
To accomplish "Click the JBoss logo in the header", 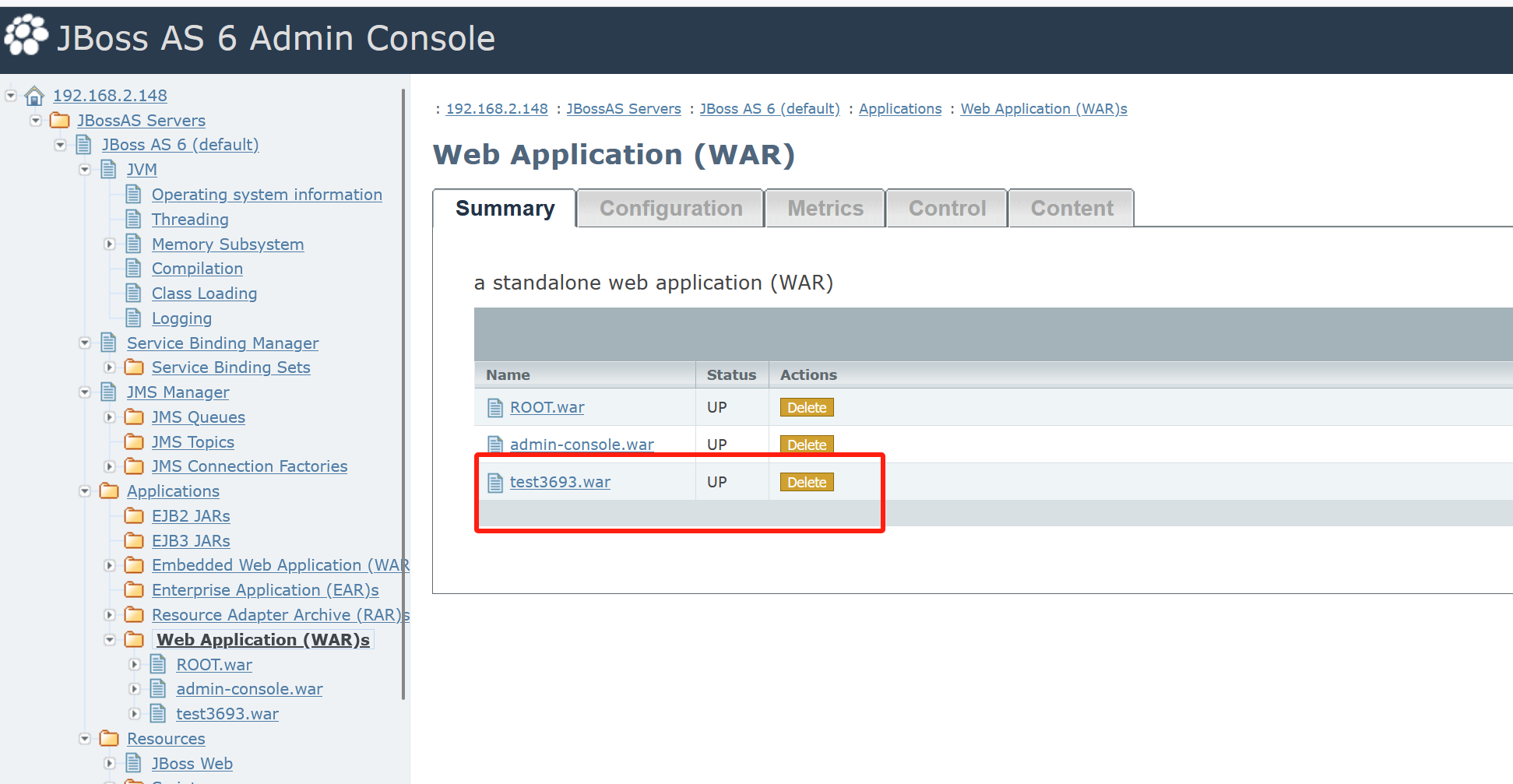I will (26, 35).
